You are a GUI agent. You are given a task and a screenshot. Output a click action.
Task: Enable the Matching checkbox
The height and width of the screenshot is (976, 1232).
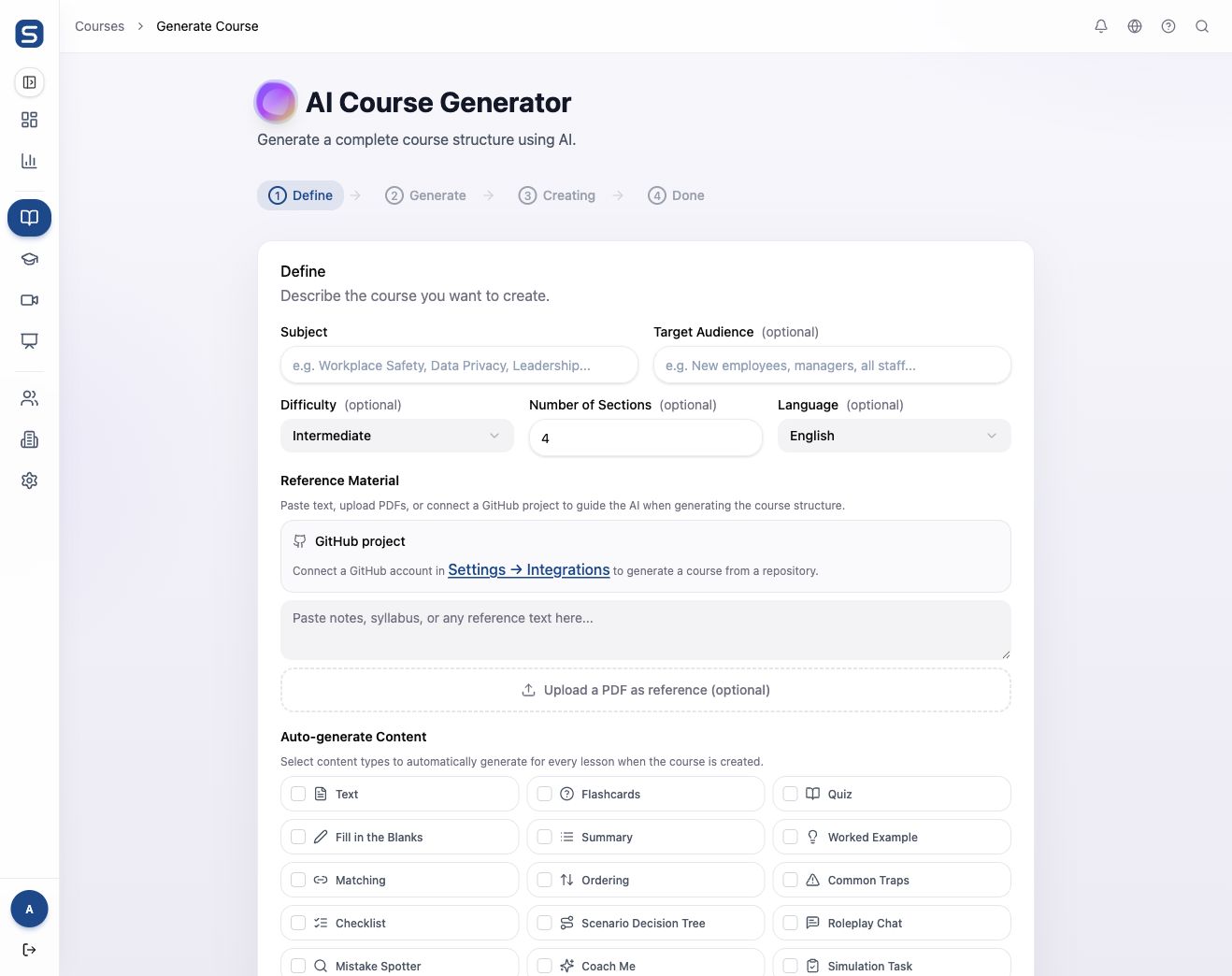coord(298,880)
